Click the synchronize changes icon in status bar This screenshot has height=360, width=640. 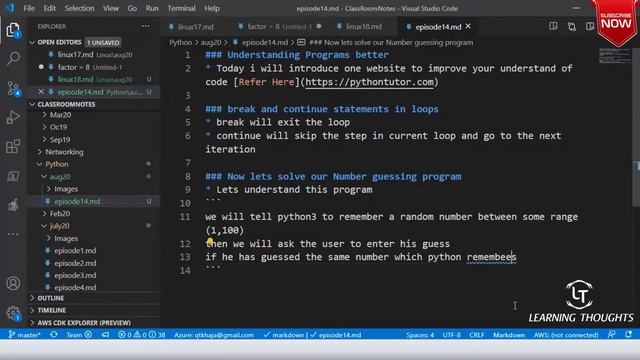tap(53, 335)
